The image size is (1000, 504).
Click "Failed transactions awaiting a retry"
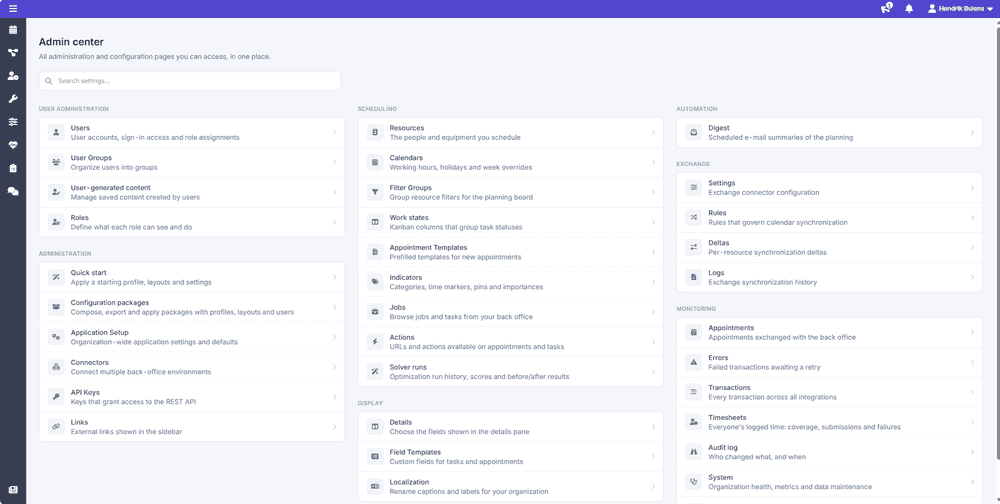[764, 367]
